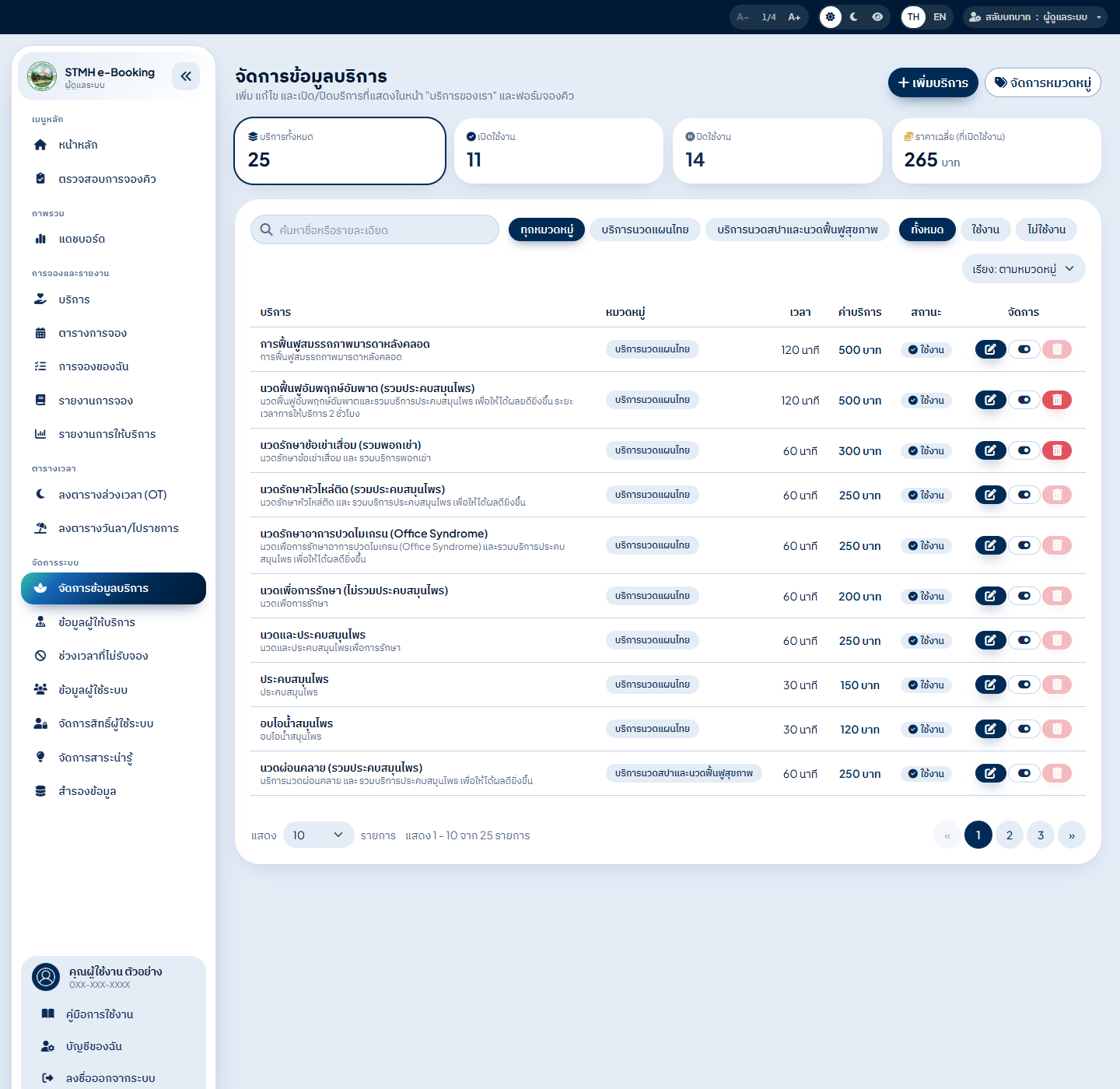Focus the service search field
The image size is (1120, 1089).
click(x=375, y=229)
